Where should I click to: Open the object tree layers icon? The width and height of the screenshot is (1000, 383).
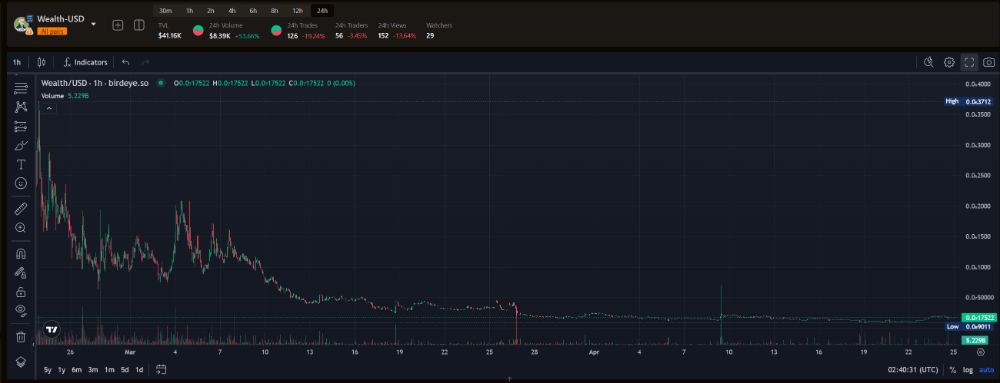20,361
